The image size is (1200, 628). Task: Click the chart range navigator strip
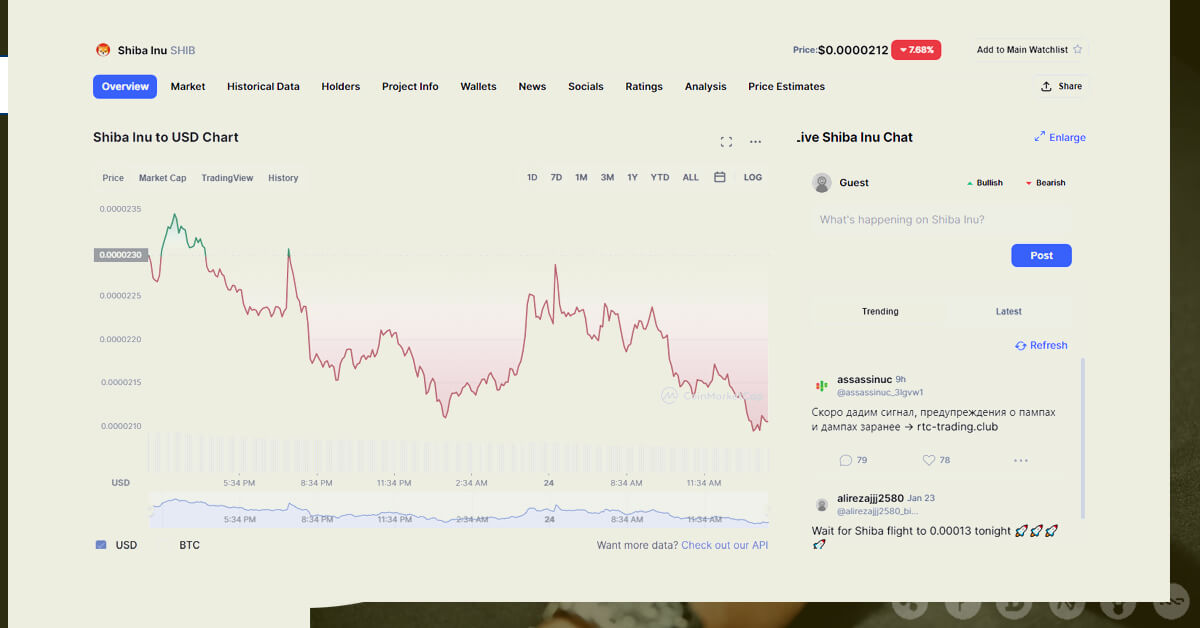tap(459, 511)
